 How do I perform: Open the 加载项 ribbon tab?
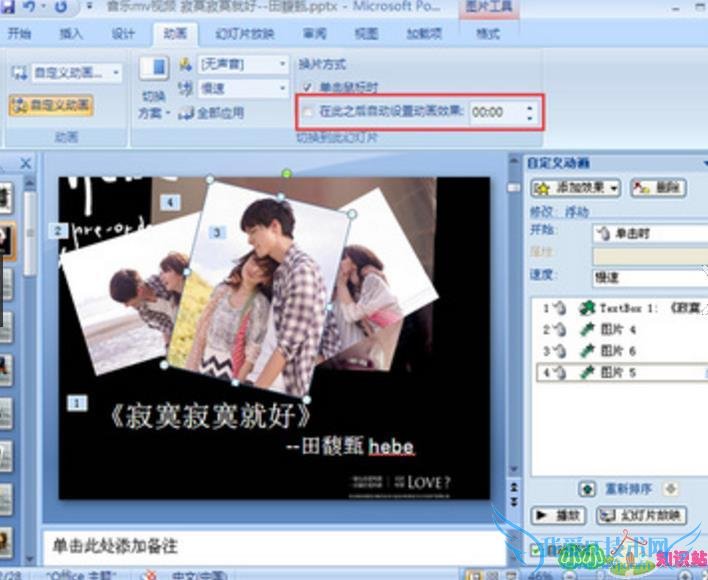(x=424, y=33)
